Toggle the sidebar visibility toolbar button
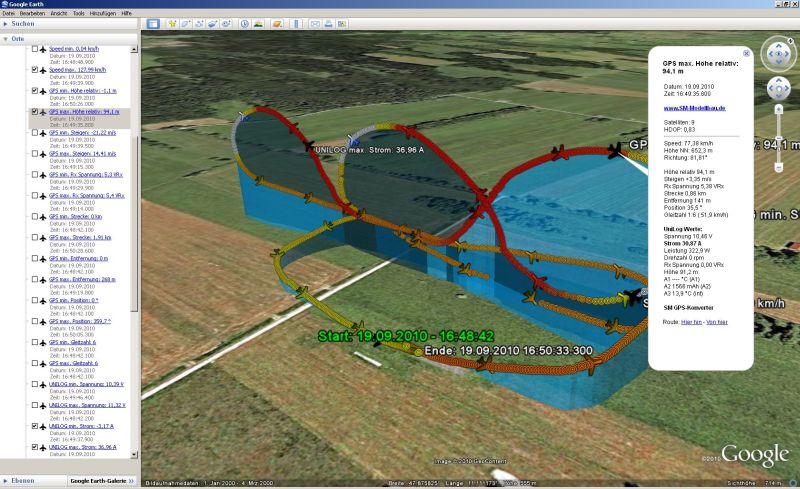This screenshot has height=489, width=800. click(x=153, y=22)
